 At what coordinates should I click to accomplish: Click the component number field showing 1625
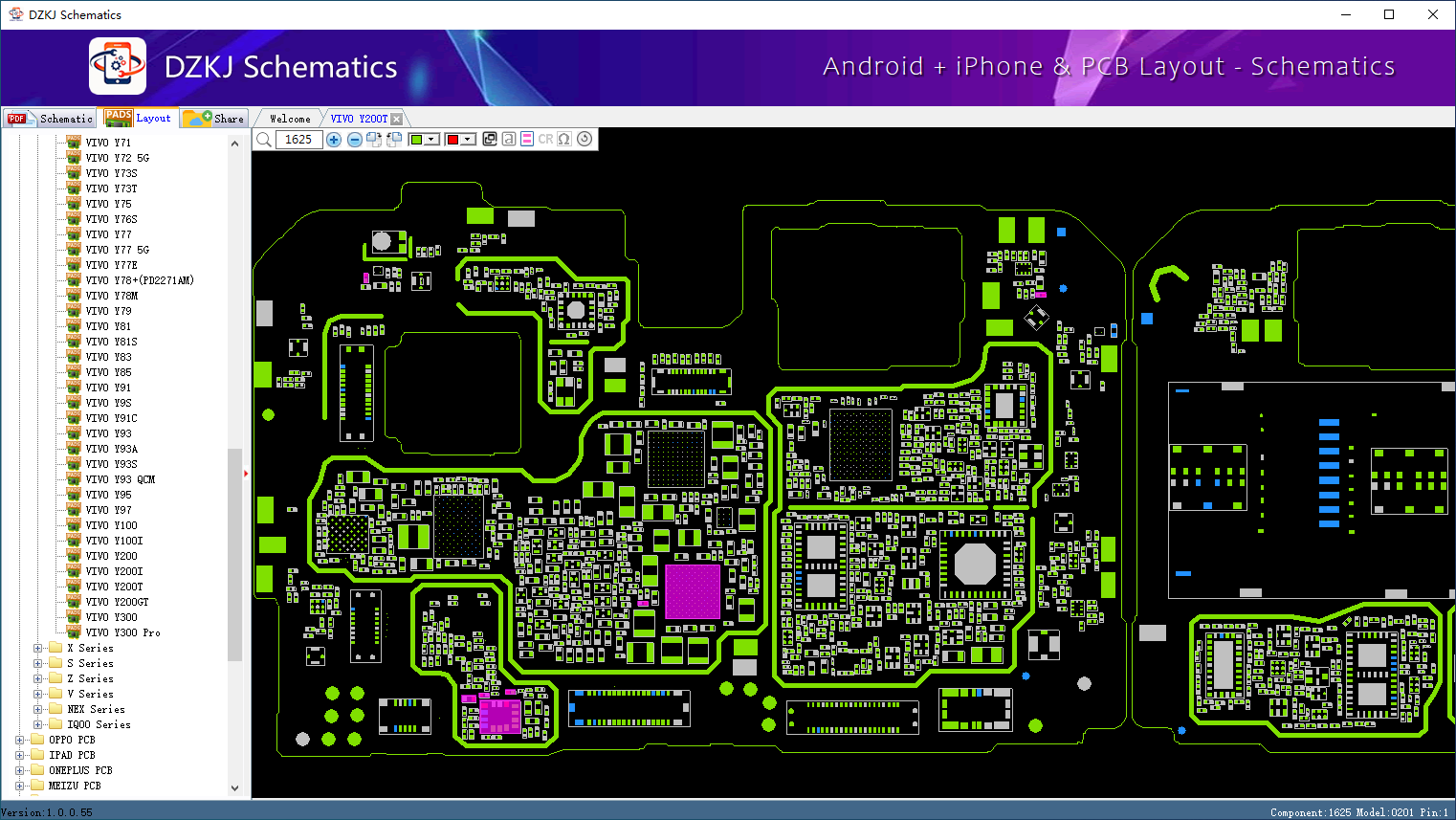[x=298, y=140]
